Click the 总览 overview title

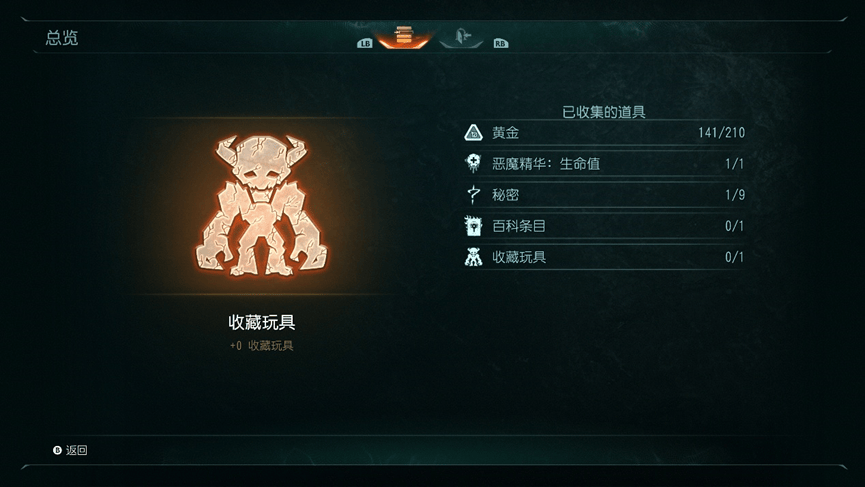[x=62, y=38]
